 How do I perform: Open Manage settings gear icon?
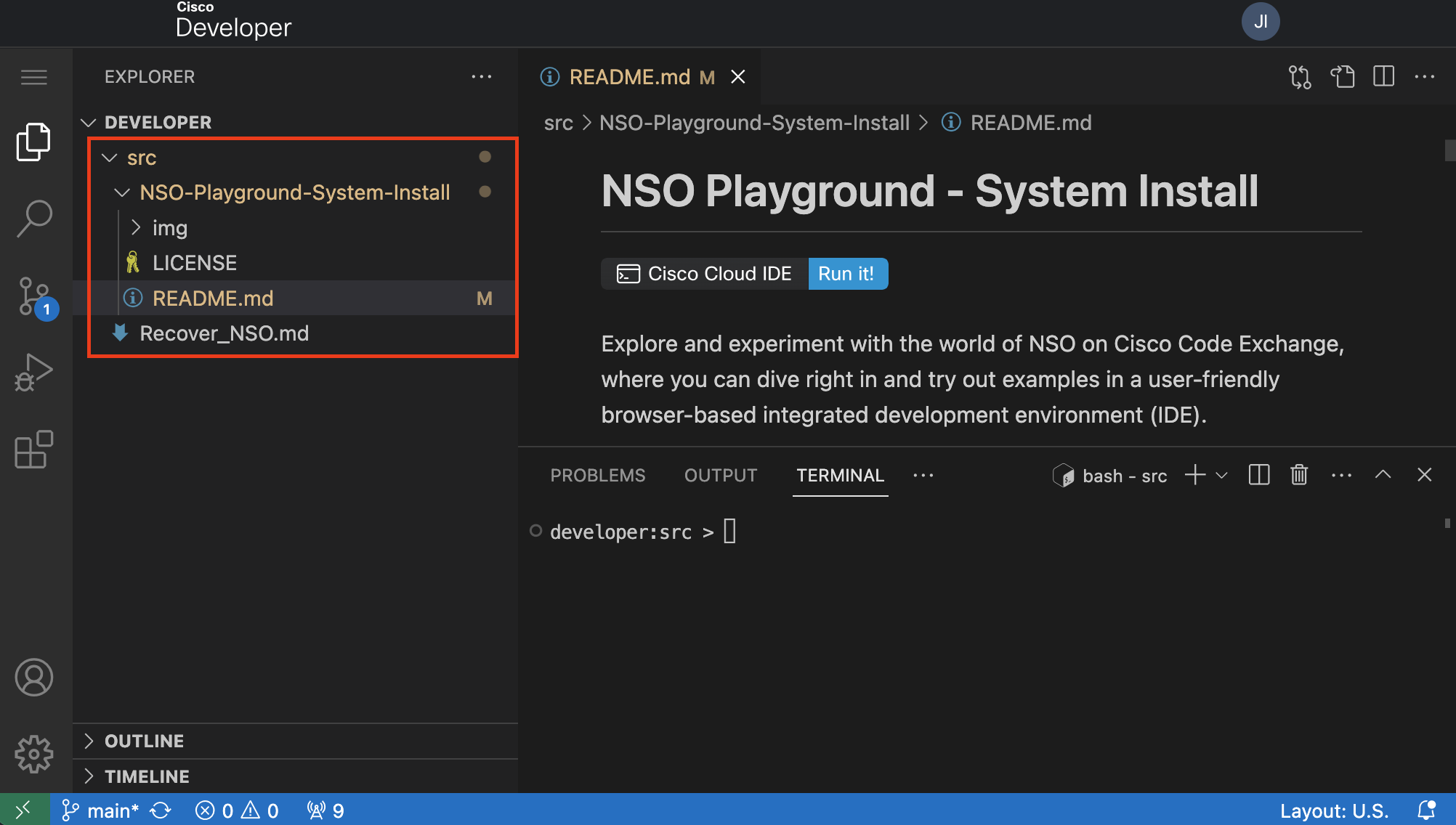(33, 754)
